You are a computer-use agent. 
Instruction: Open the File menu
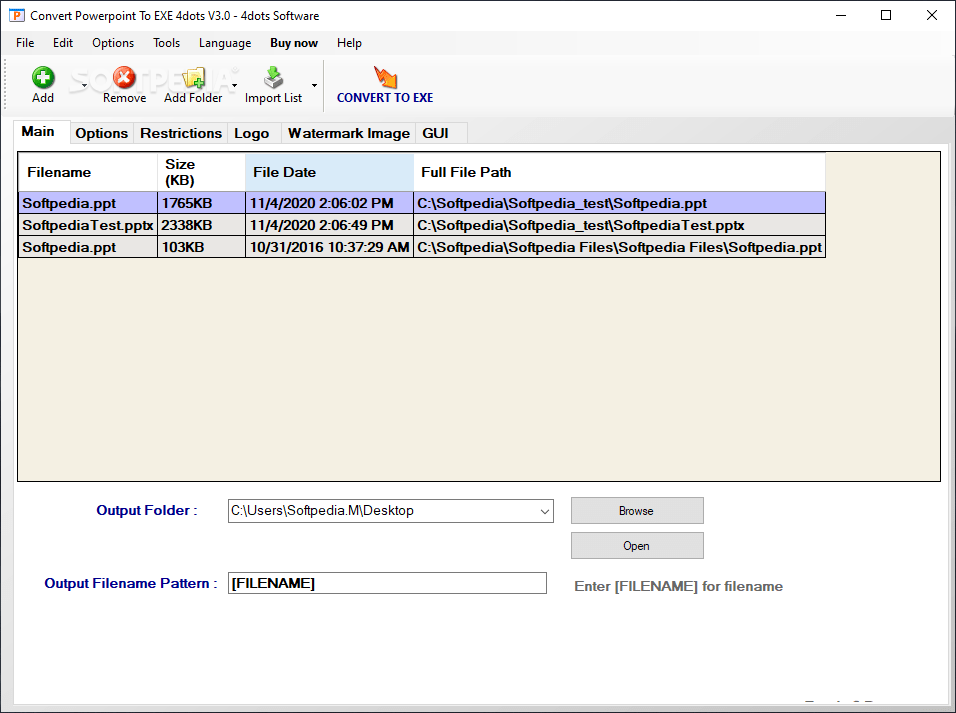click(x=25, y=43)
